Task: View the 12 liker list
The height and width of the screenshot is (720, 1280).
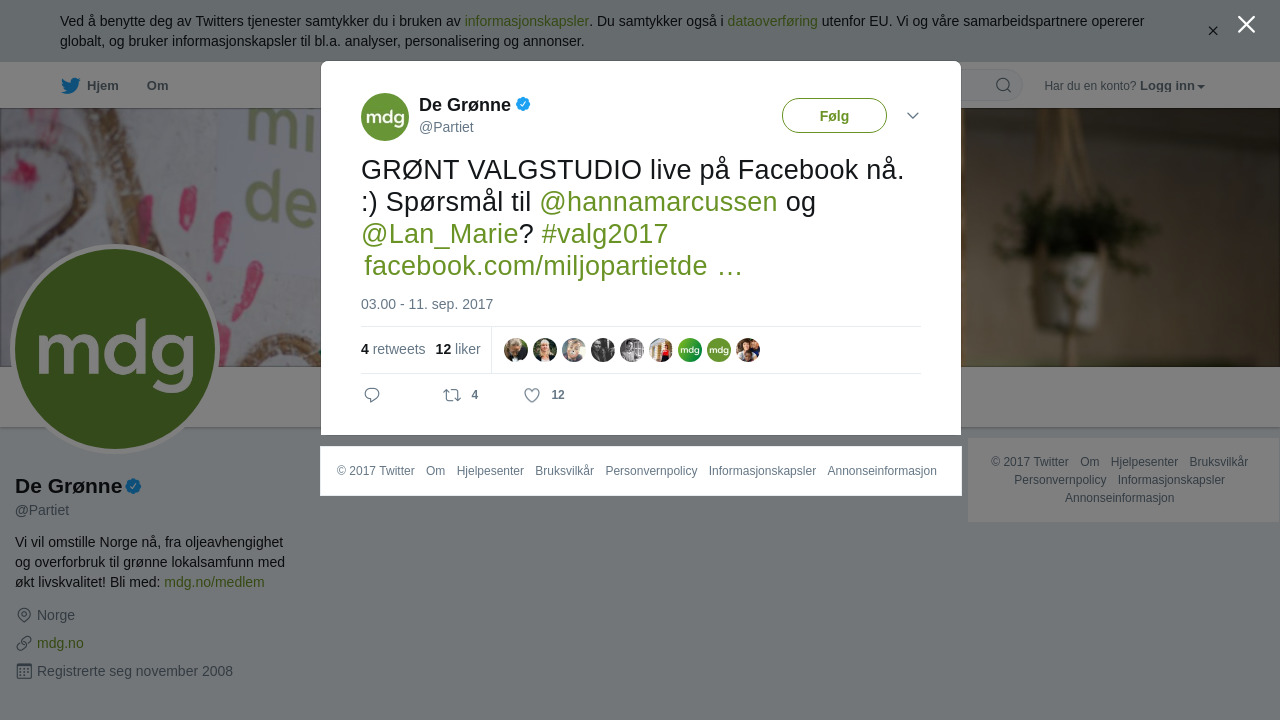Action: click(x=458, y=349)
